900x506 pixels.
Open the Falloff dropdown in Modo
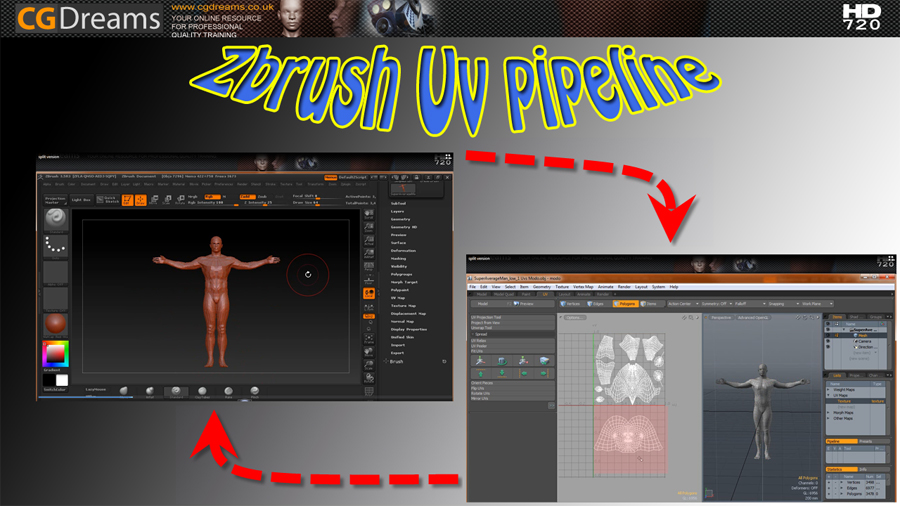click(x=750, y=303)
